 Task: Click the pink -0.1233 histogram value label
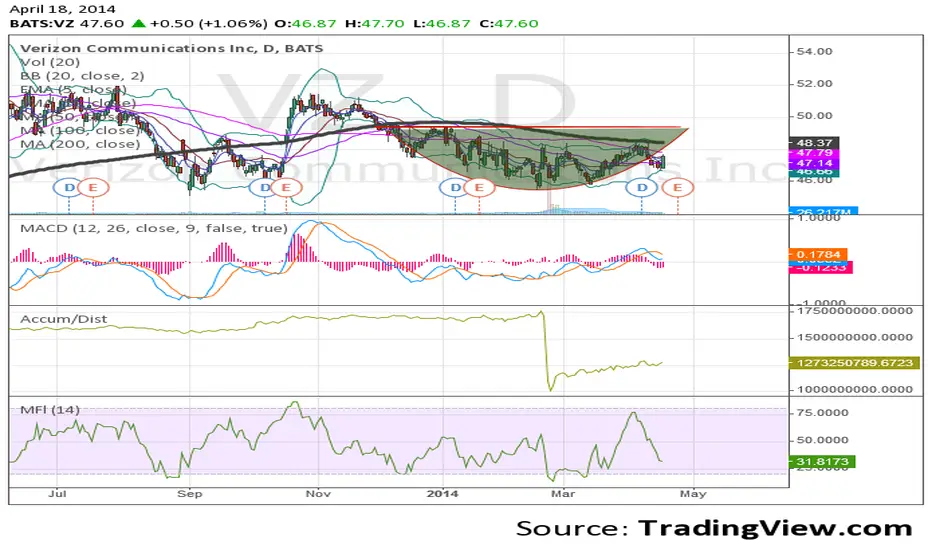(820, 268)
